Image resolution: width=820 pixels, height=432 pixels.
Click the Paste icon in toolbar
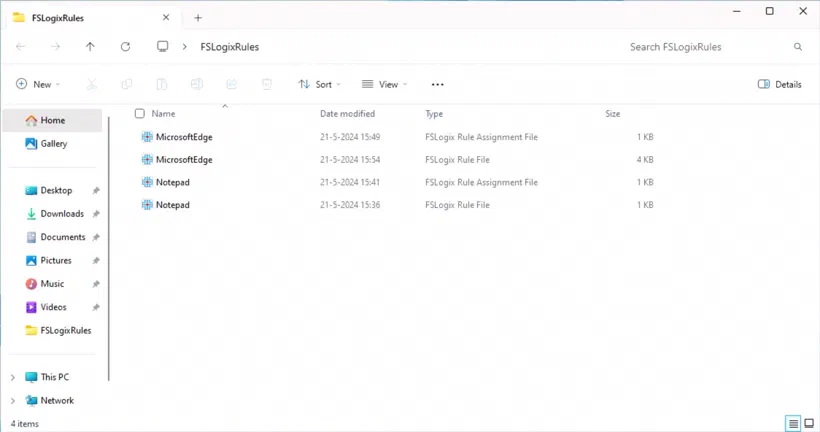[x=162, y=84]
